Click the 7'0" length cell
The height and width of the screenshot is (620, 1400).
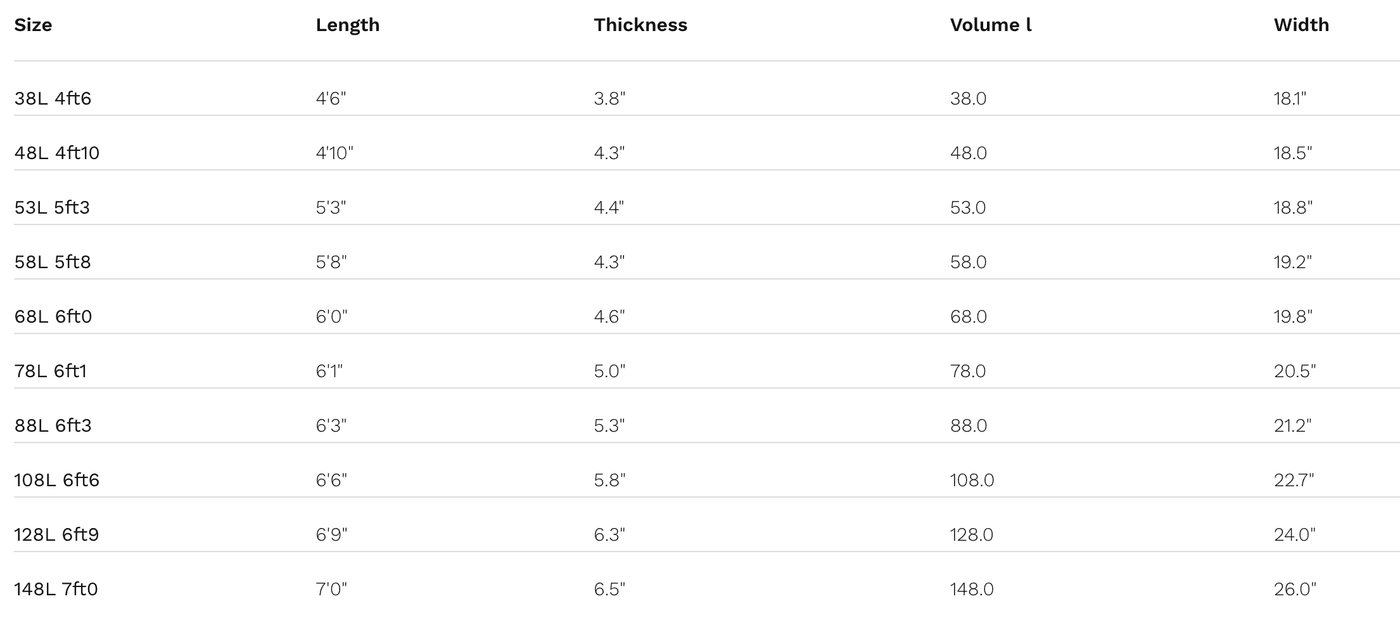[x=331, y=589]
